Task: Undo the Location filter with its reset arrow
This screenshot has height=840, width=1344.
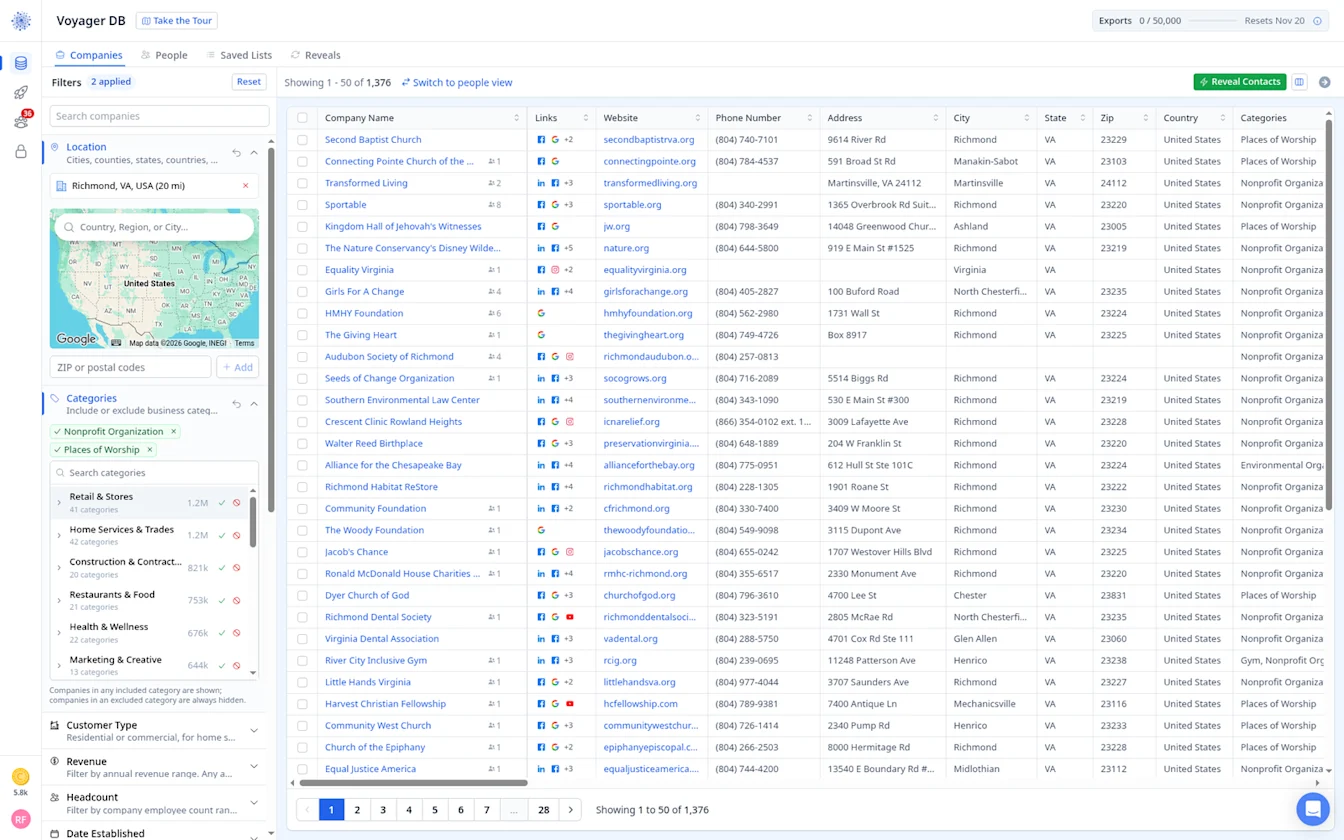Action: coord(237,153)
